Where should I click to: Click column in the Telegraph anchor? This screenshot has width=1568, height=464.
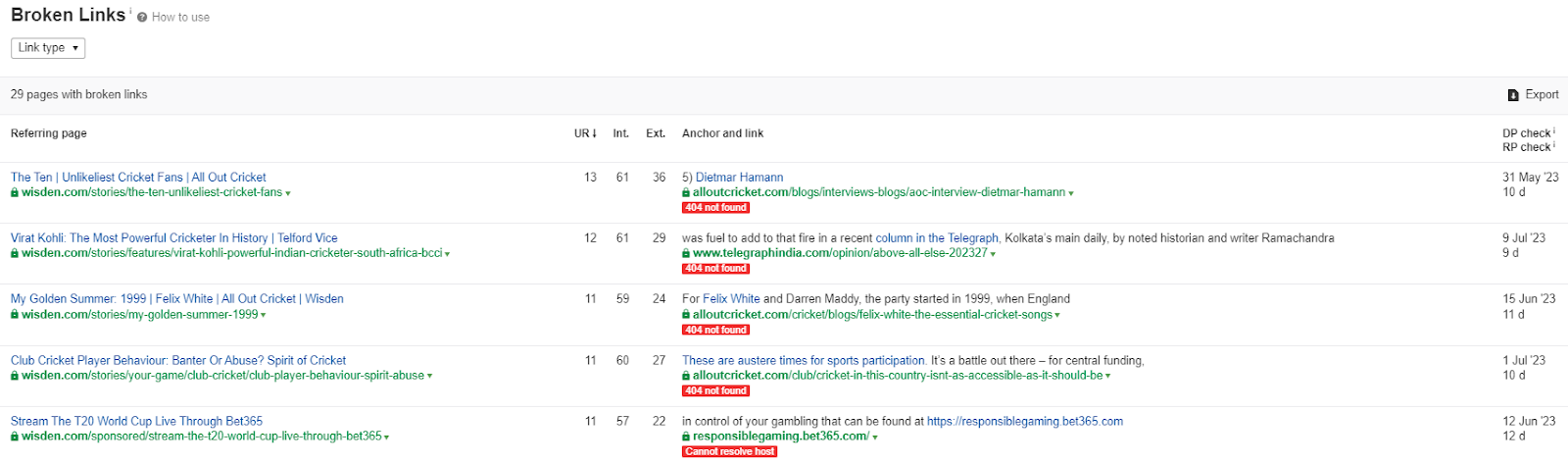(937, 238)
